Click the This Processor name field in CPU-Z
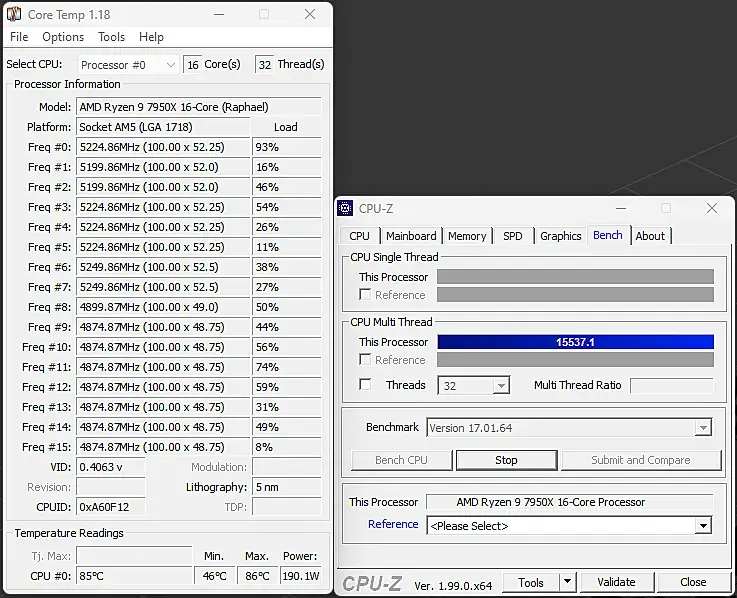 tap(569, 502)
